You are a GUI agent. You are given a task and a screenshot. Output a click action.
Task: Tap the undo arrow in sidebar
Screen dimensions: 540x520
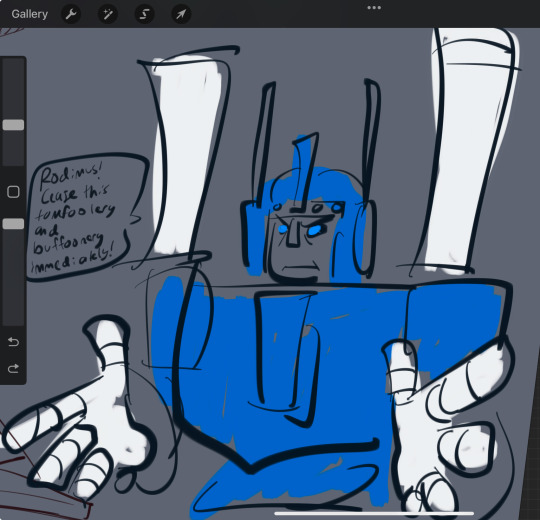point(13,342)
